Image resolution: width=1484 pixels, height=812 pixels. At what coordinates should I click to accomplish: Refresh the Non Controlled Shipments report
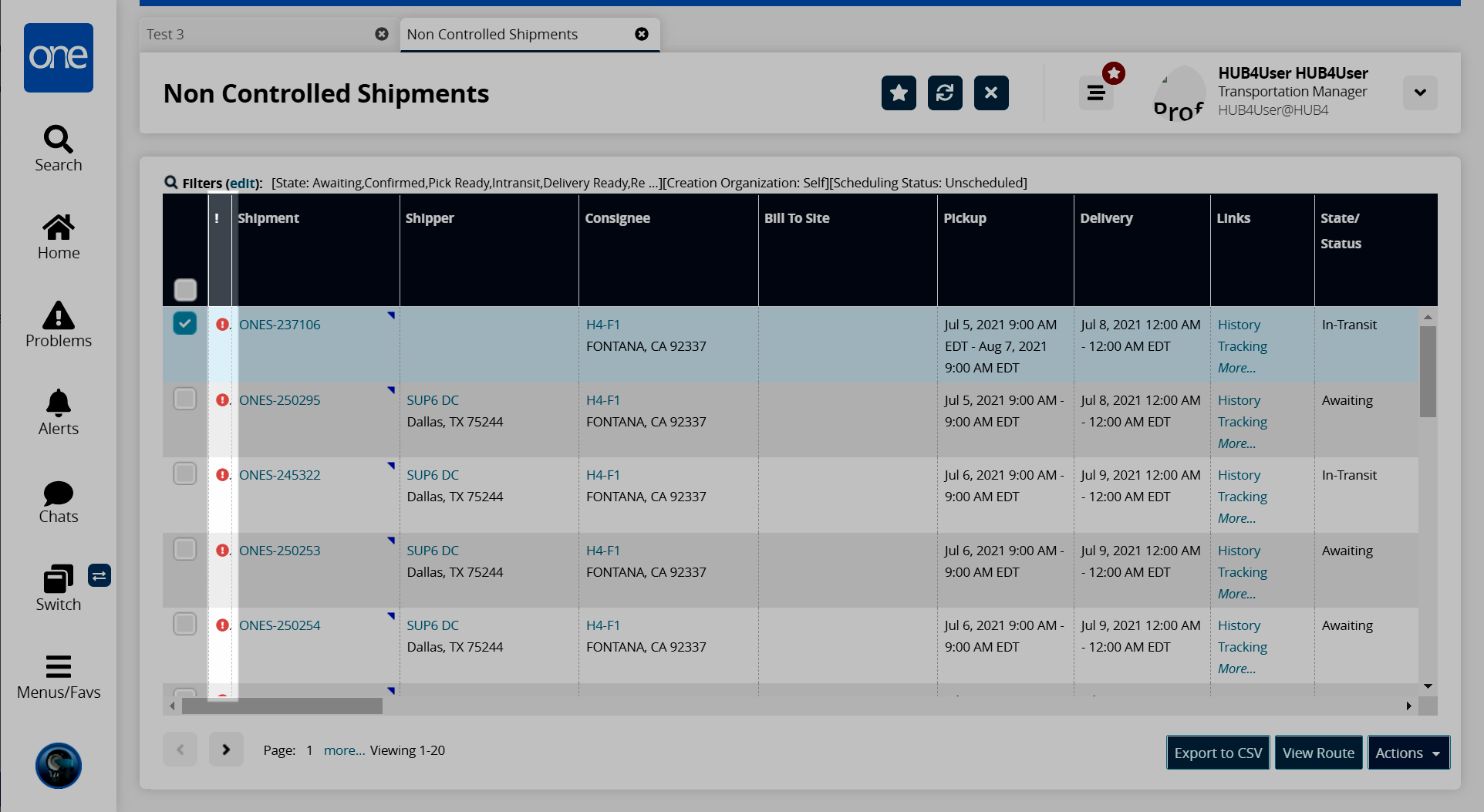pyautogui.click(x=945, y=93)
